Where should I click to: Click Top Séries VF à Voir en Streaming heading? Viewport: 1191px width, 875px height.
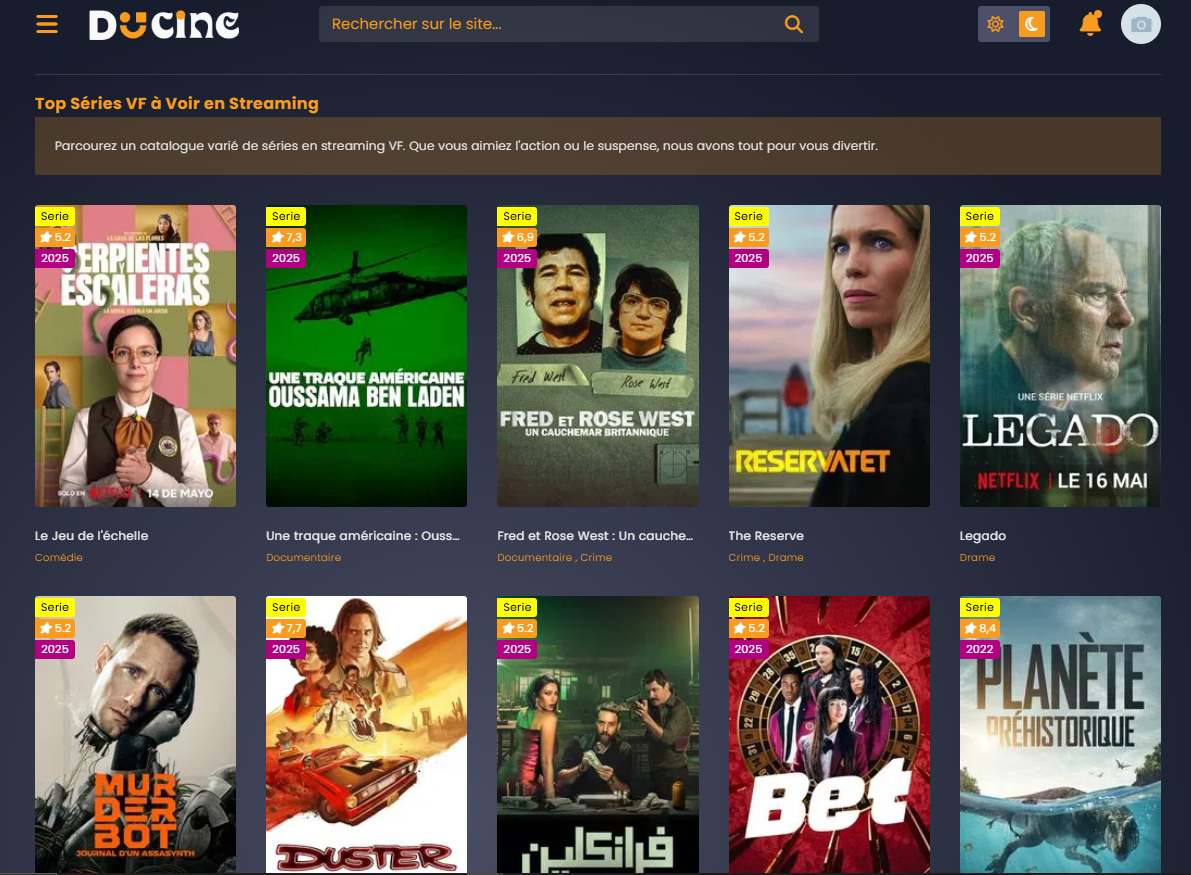tap(176, 103)
